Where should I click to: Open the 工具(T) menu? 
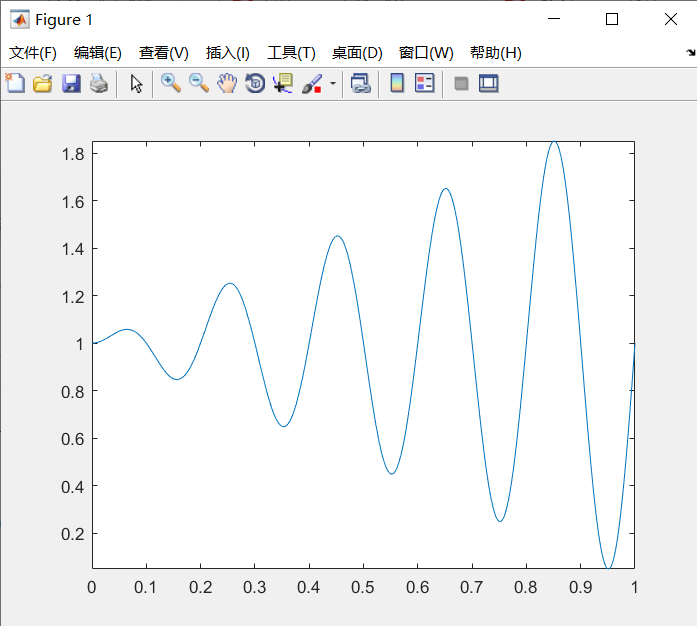291,53
